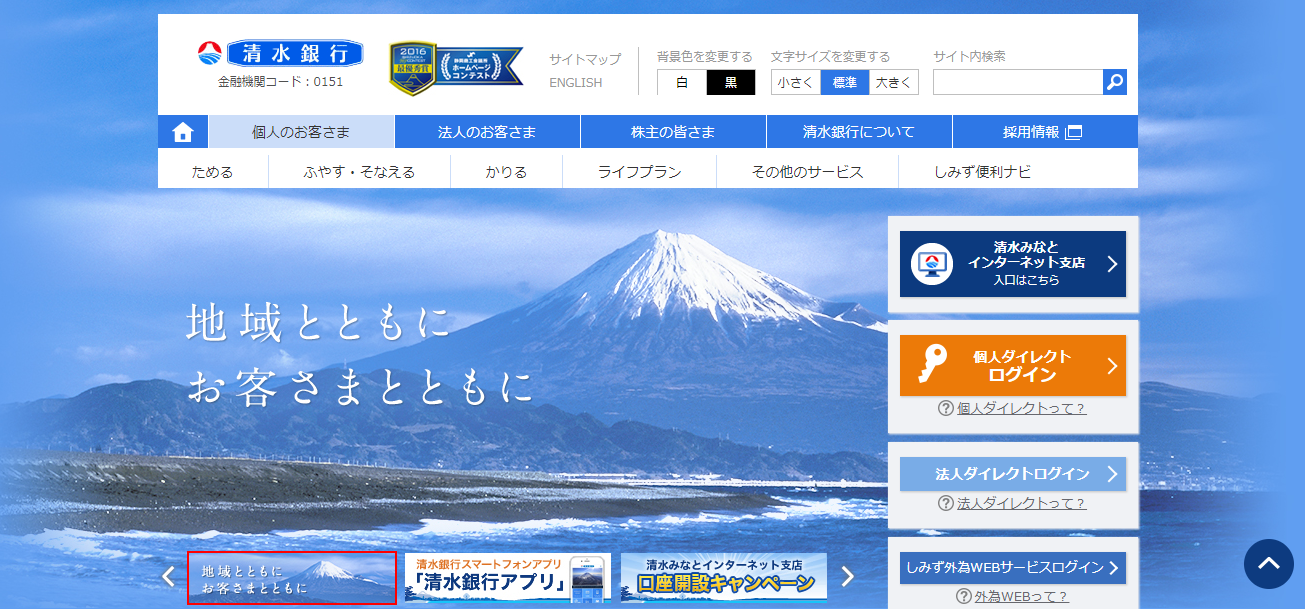Click the search magnifier icon button
The height and width of the screenshot is (609, 1305).
1115,82
